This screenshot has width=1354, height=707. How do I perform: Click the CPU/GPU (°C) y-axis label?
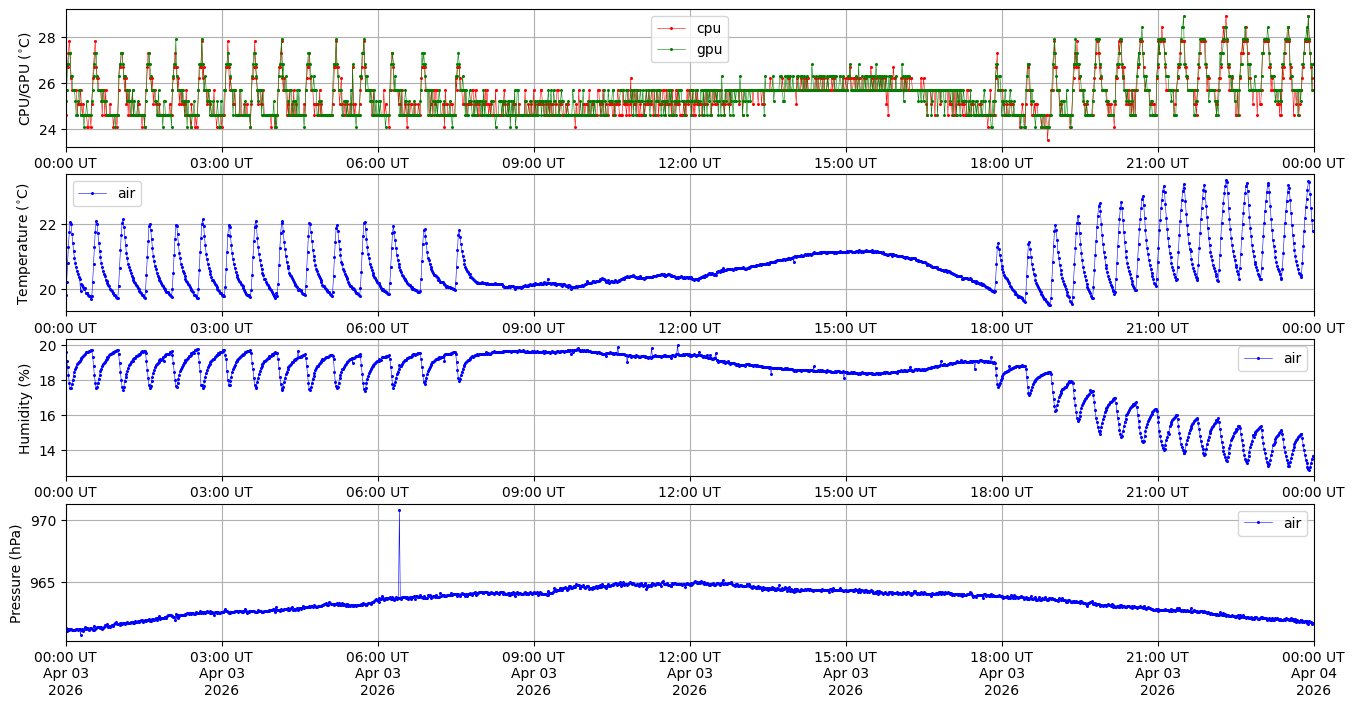(25, 79)
